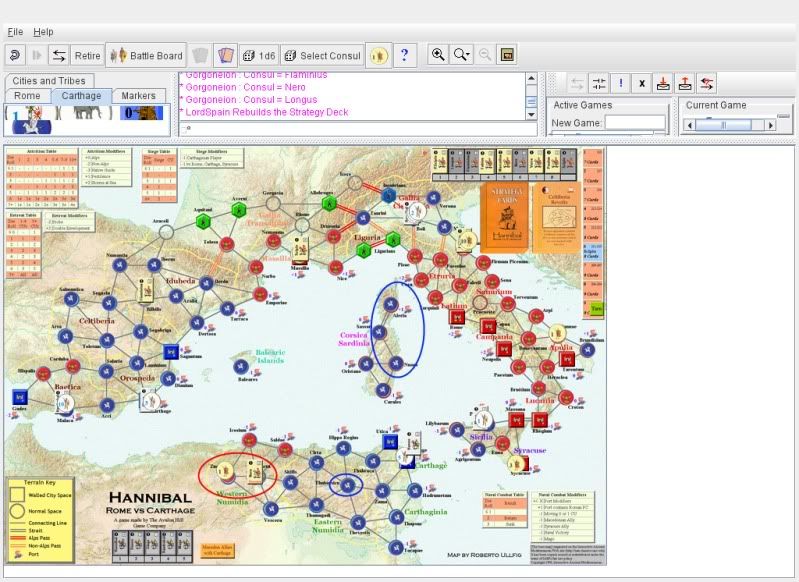Click the greyed zoom out magnifier
This screenshot has width=799, height=582.
pos(485,55)
